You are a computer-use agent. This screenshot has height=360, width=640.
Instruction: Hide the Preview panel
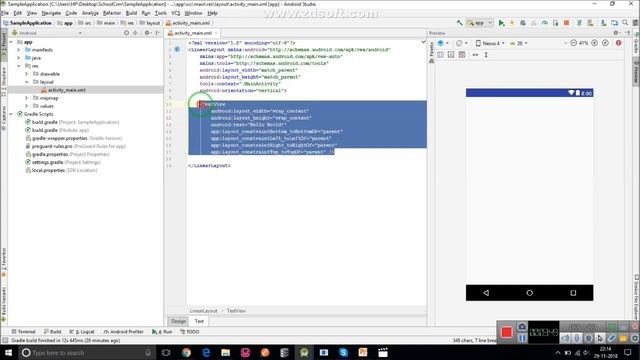point(627,33)
